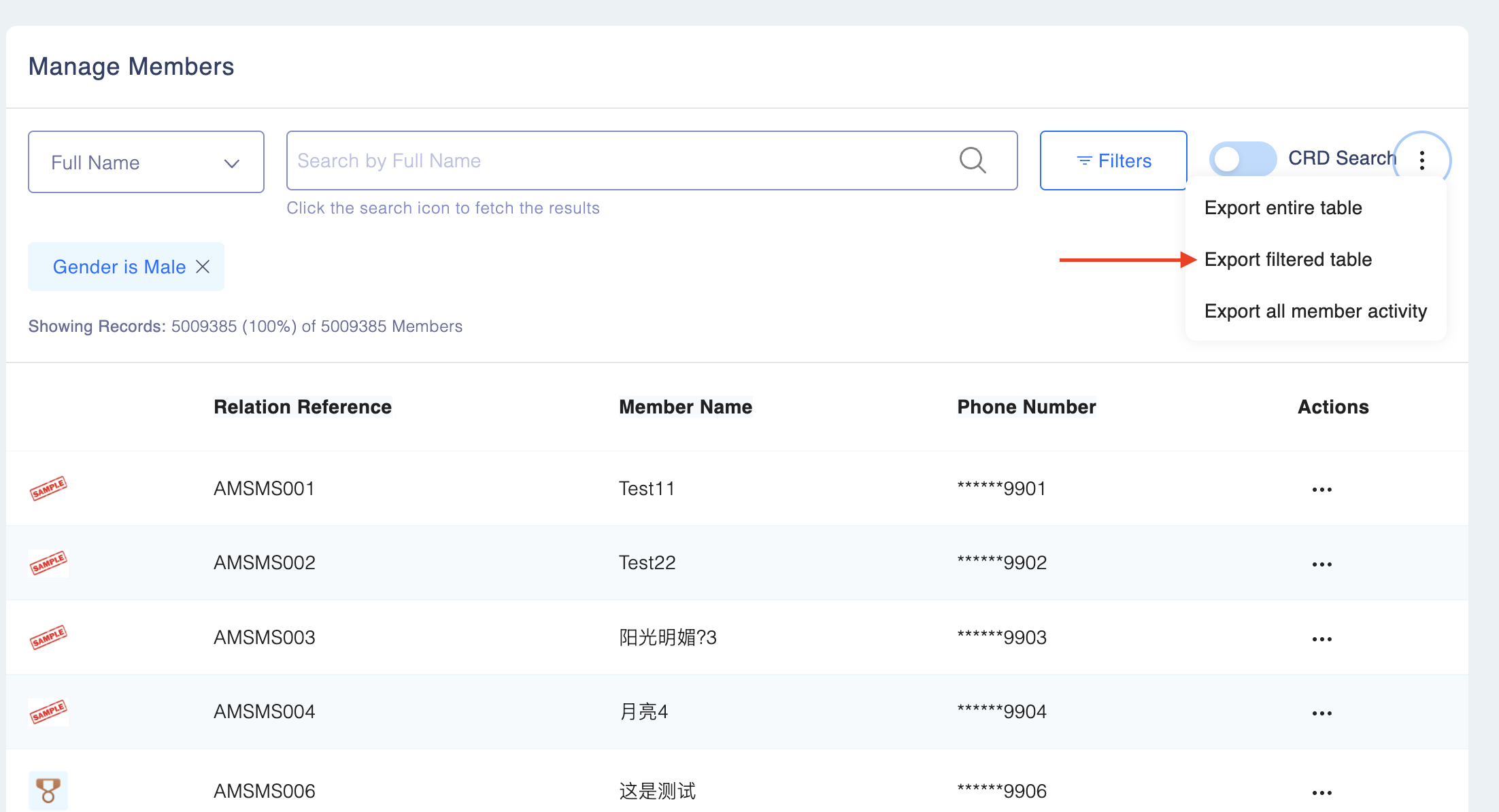Click the Full Name dropdown chevron arrow

click(x=232, y=163)
